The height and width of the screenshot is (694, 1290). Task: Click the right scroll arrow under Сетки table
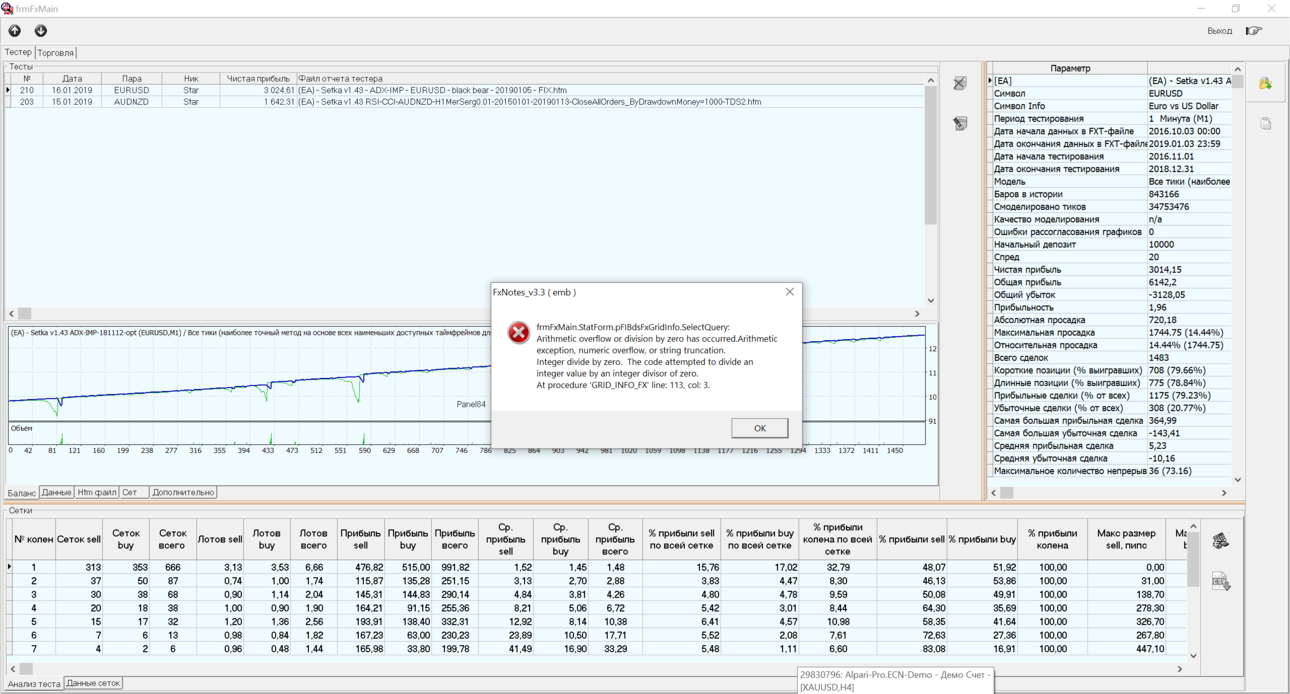coord(1180,669)
